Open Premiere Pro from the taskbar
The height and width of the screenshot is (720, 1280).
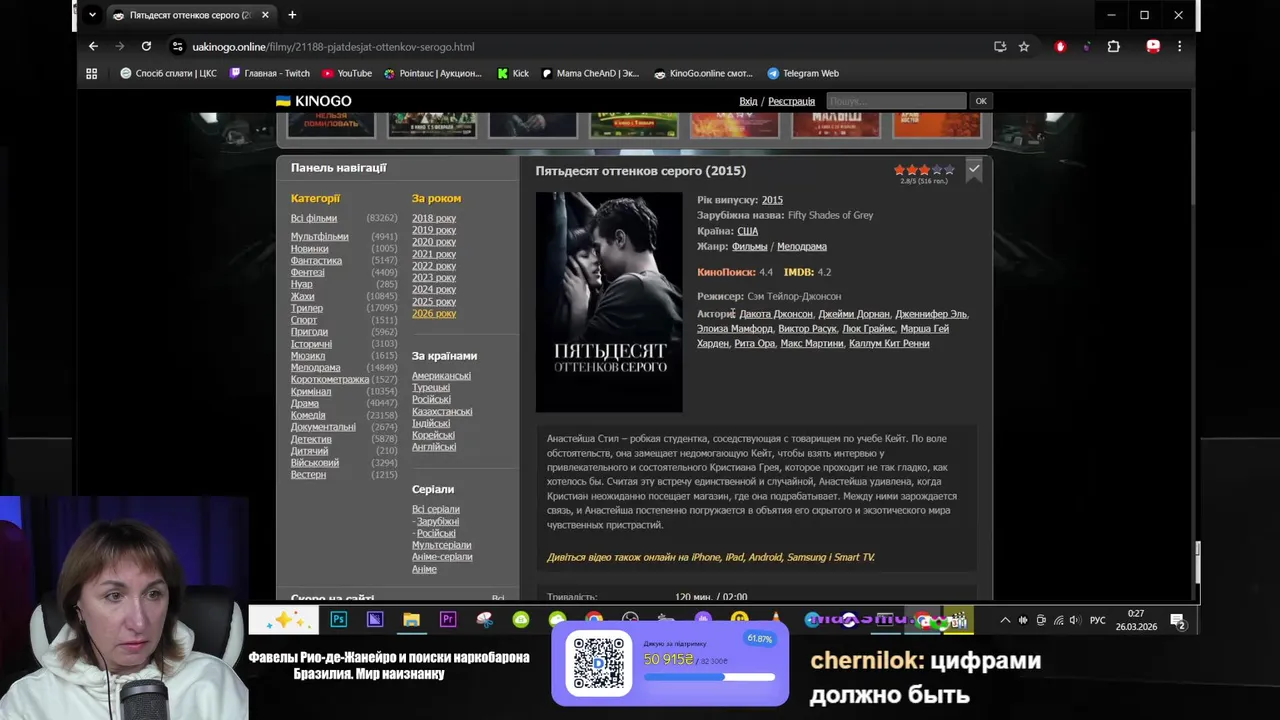pyautogui.click(x=448, y=620)
